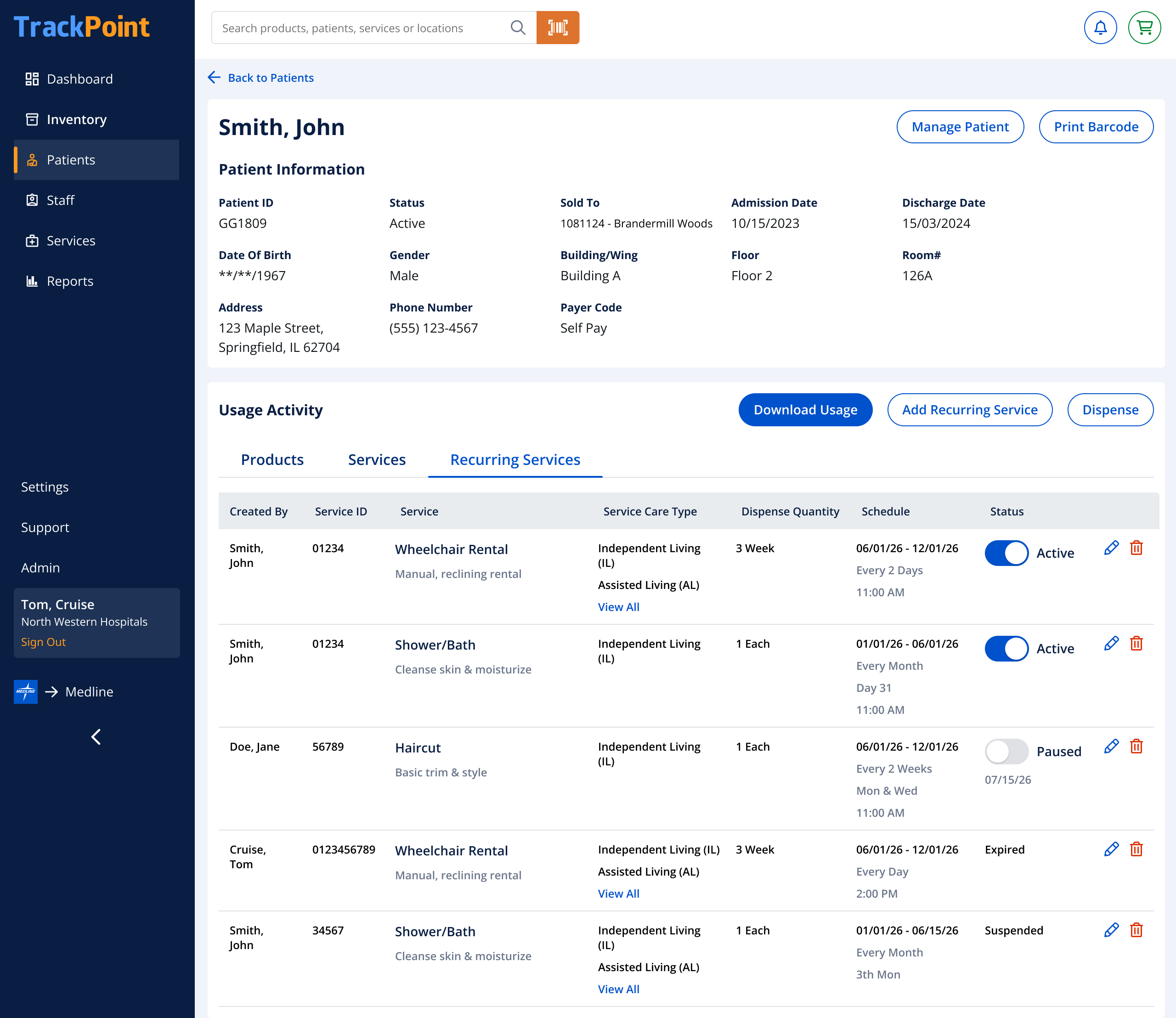Click the Download Usage button
1176x1018 pixels.
tap(805, 410)
